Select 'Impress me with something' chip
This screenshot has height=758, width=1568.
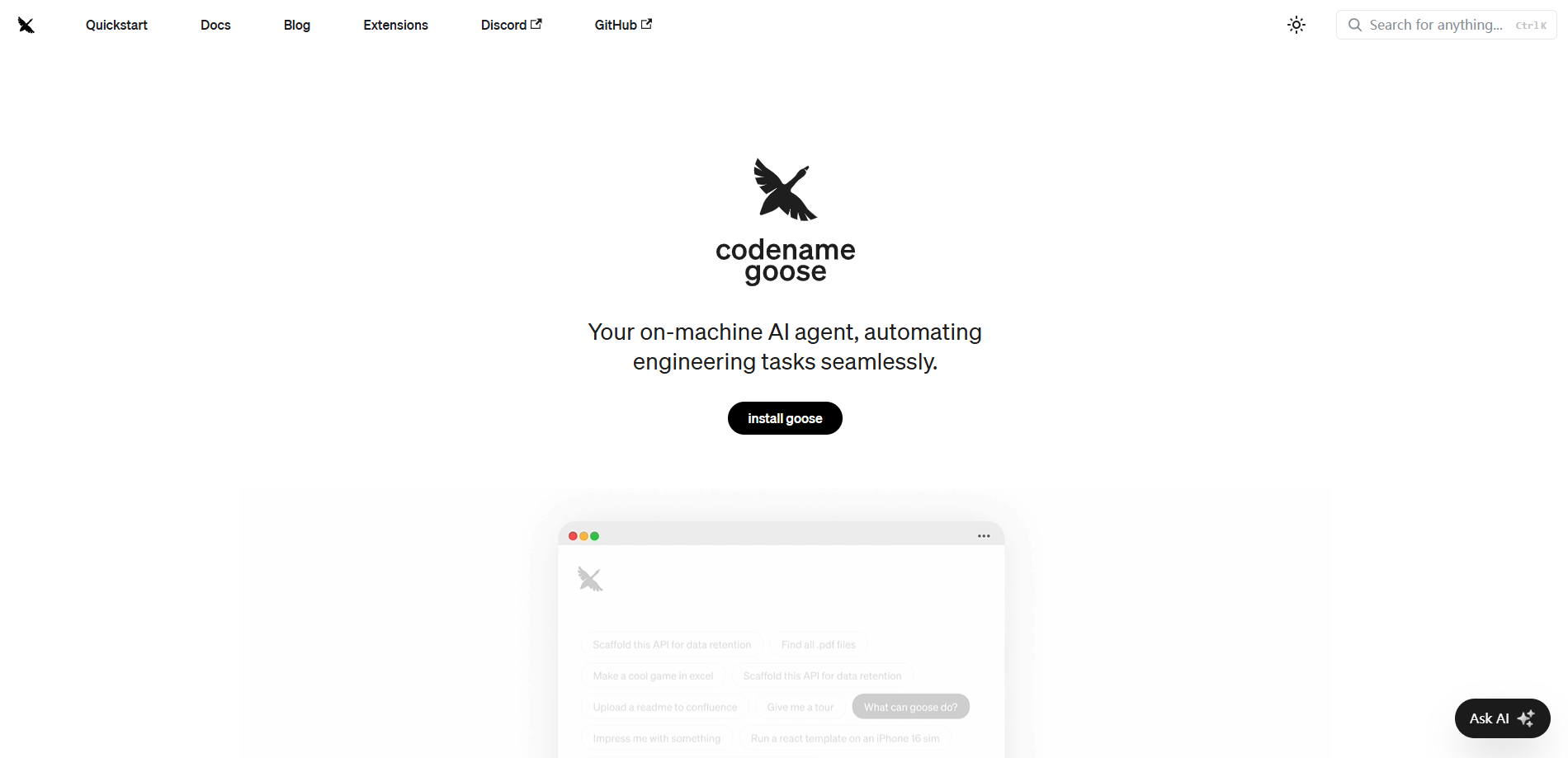tap(656, 738)
